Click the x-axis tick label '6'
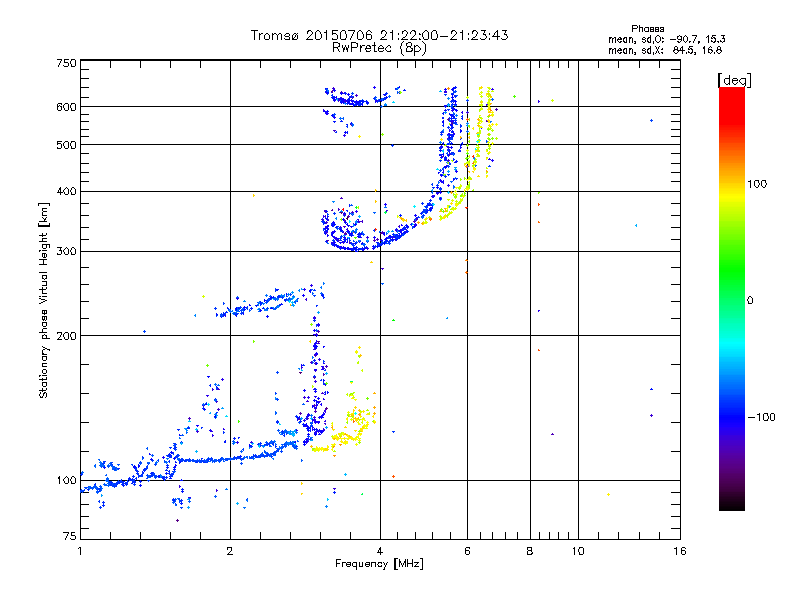 tap(467, 551)
